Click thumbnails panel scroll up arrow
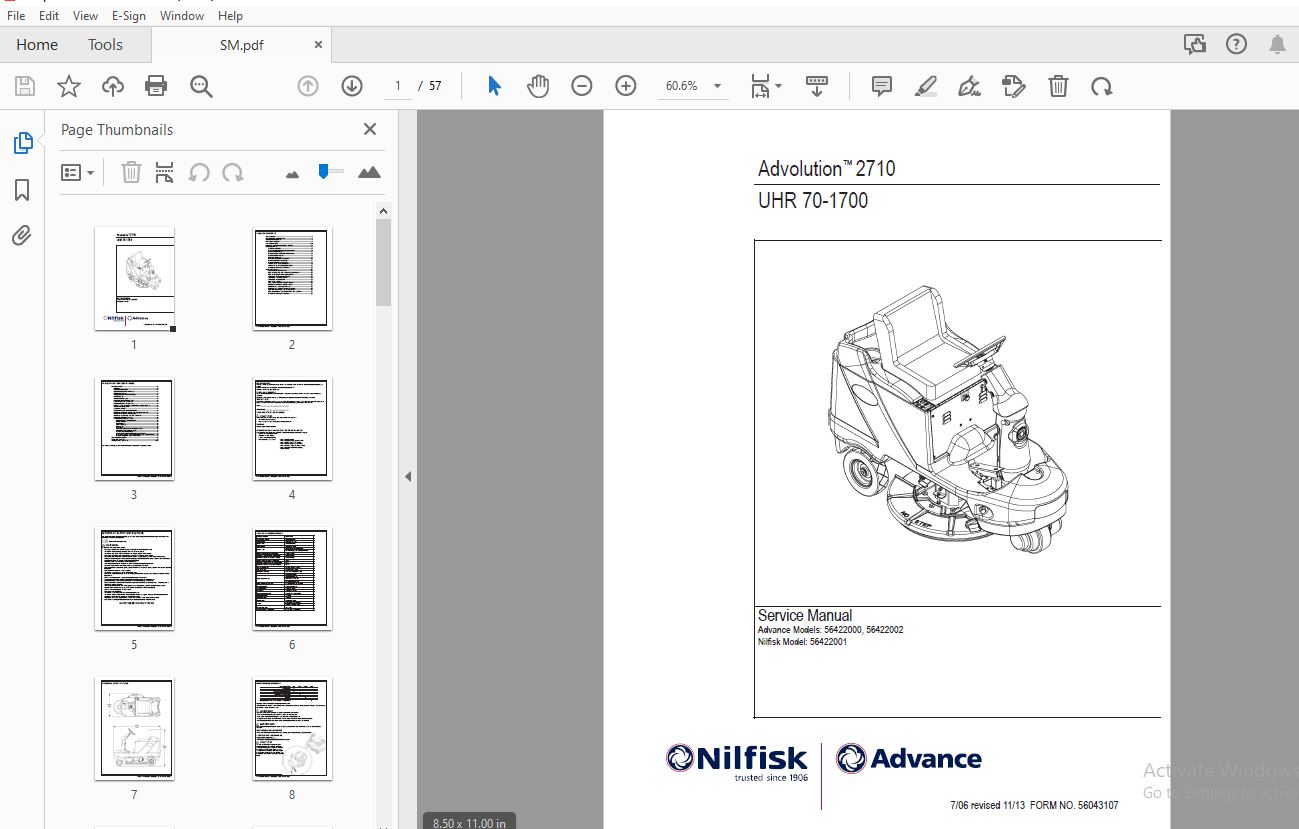 (x=384, y=210)
